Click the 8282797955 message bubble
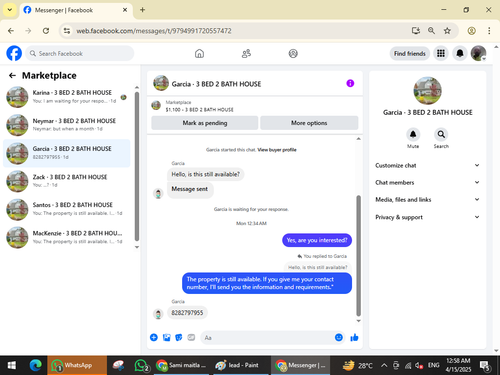The height and width of the screenshot is (375, 500). [187, 313]
